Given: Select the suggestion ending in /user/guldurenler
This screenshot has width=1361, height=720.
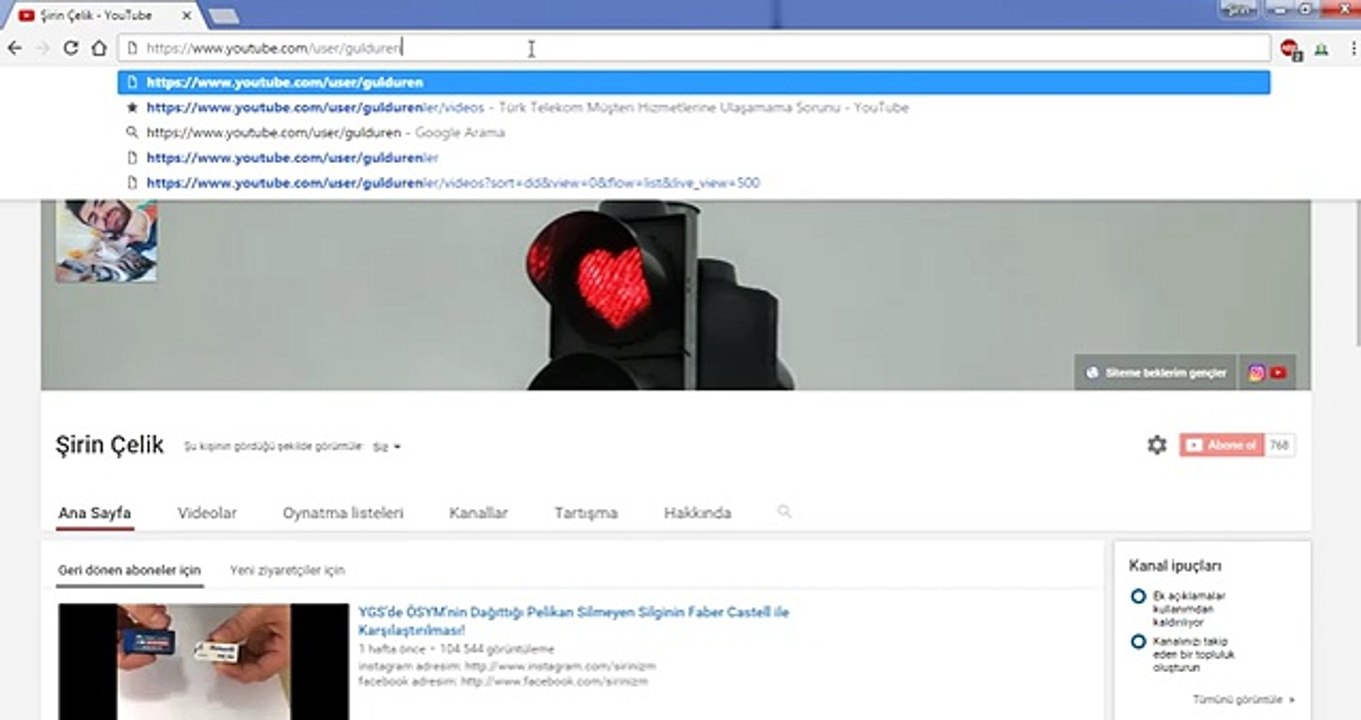Looking at the screenshot, I should click(694, 158).
